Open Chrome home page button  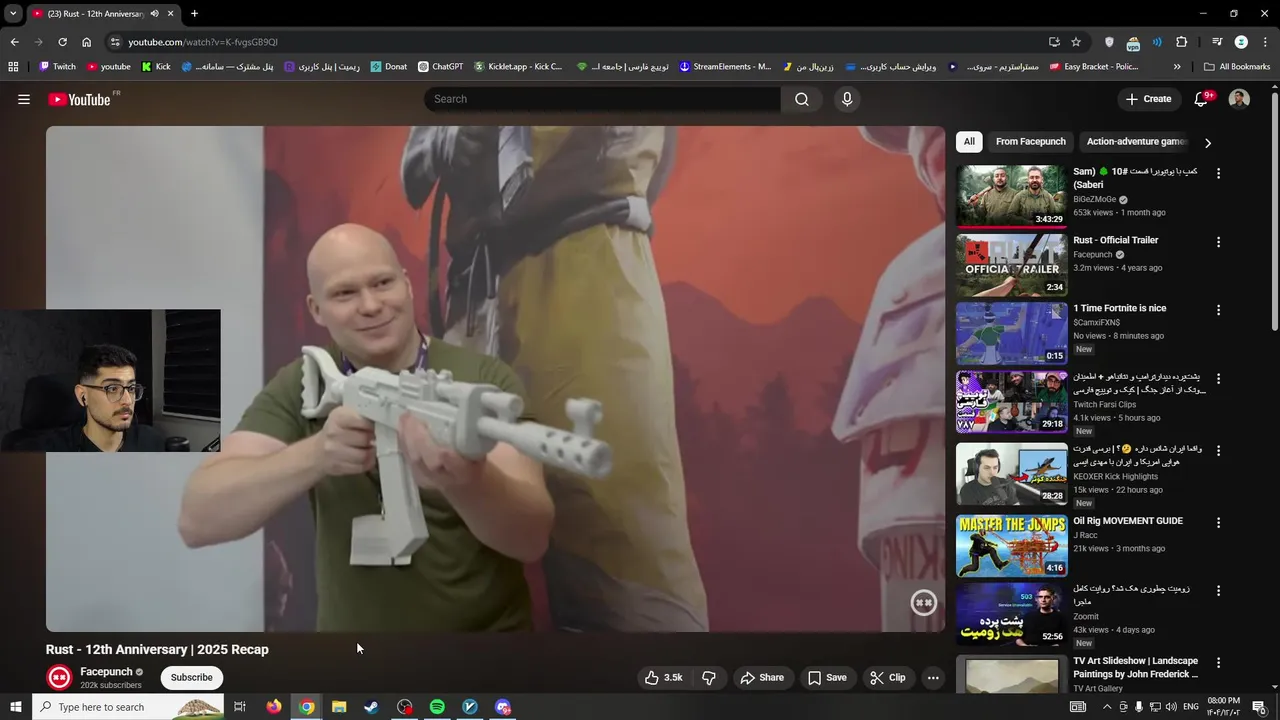point(87,42)
